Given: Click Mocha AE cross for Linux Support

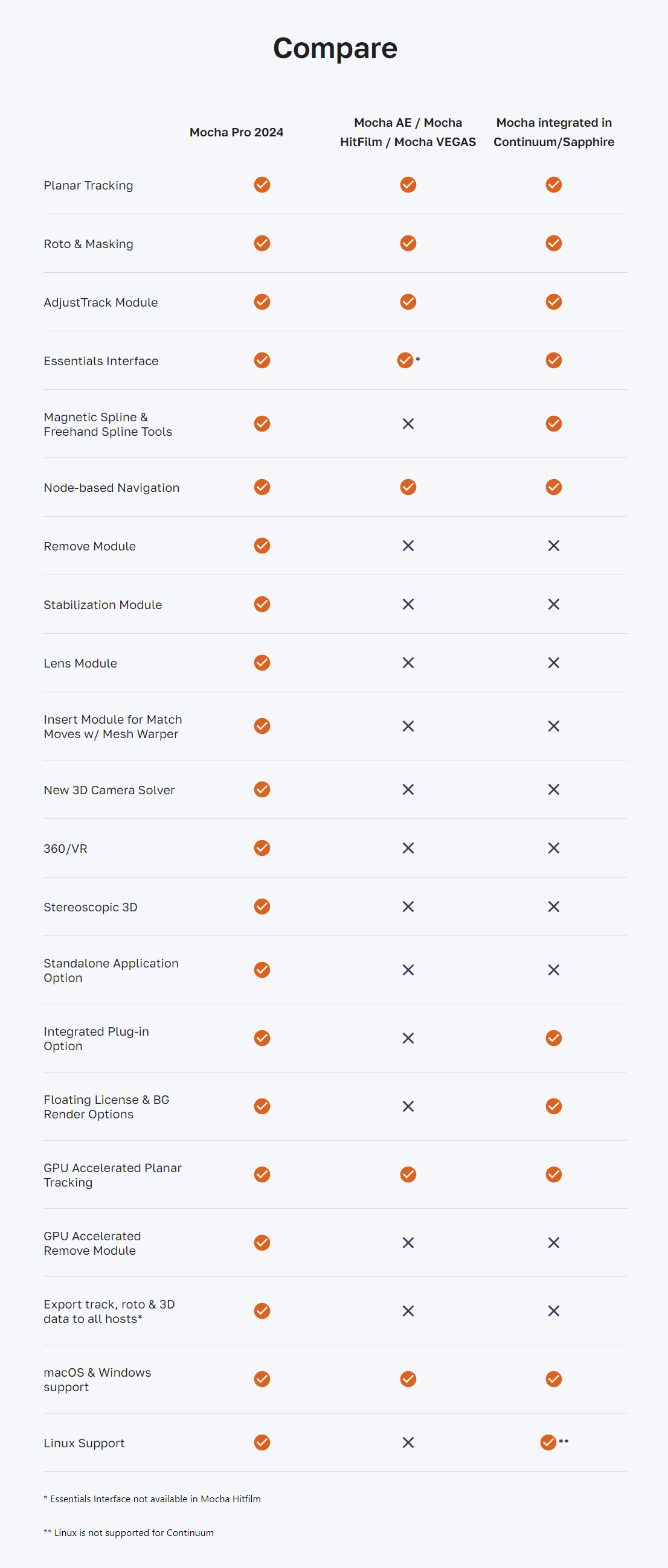Looking at the screenshot, I should 408,1442.
